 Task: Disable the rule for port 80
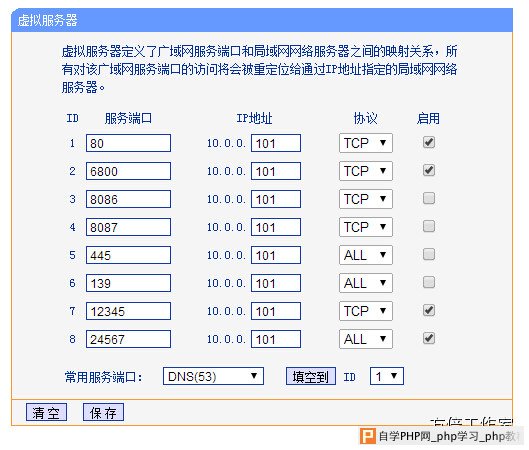[429, 142]
